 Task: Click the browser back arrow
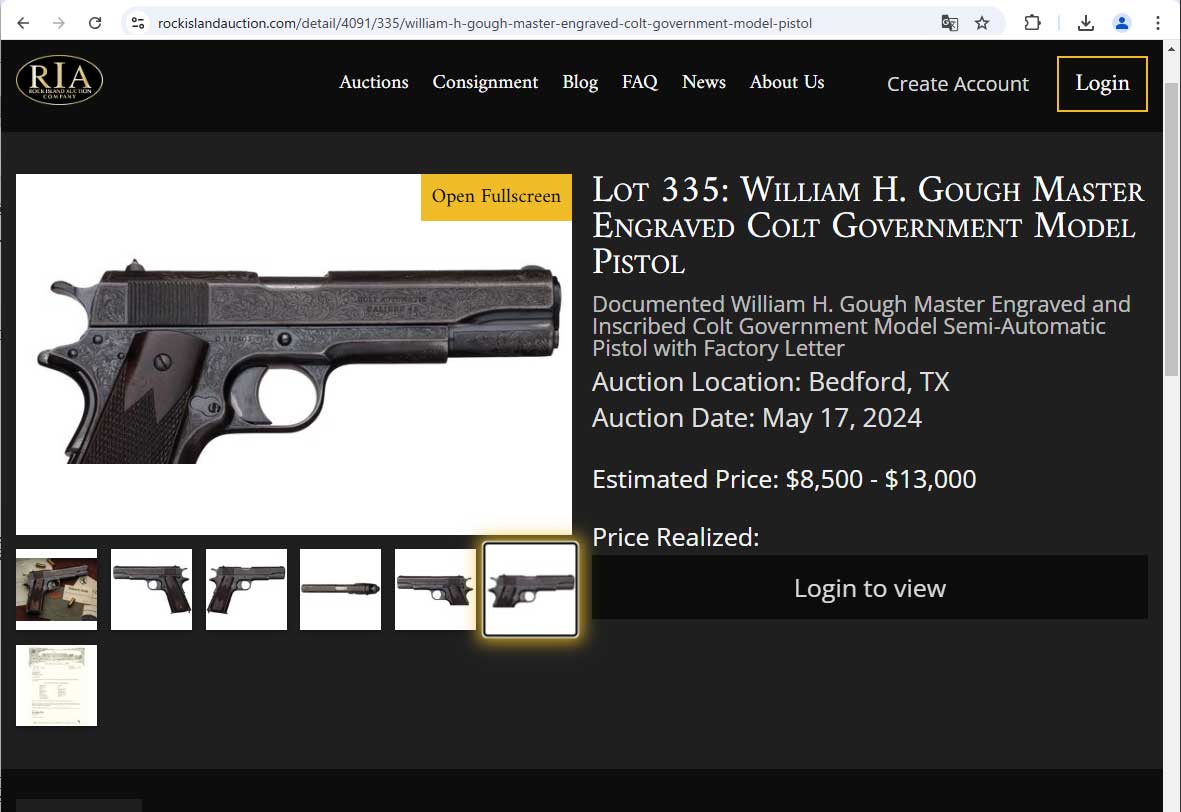[x=23, y=23]
